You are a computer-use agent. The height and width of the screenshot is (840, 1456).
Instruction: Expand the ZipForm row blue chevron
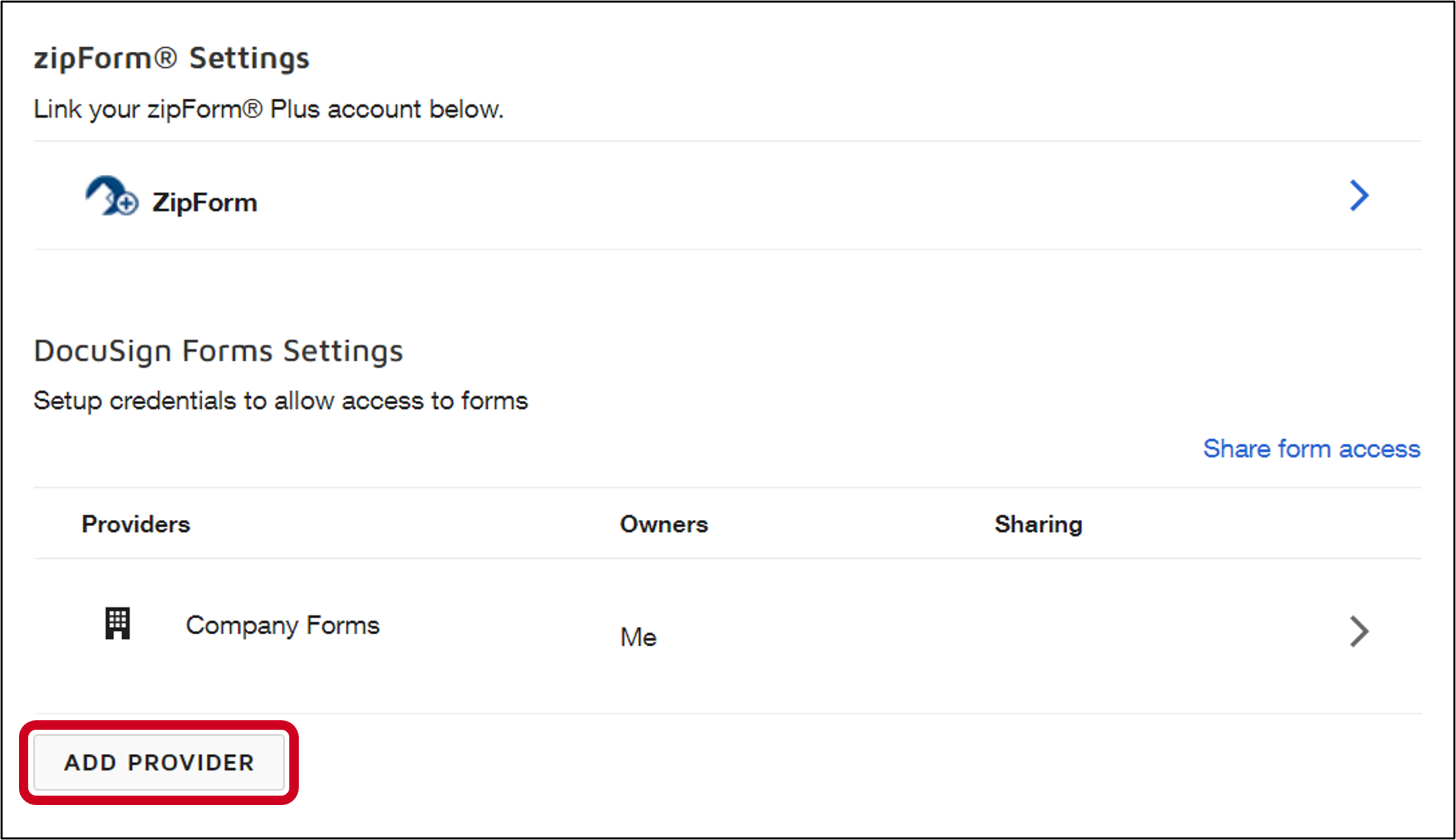[1359, 196]
